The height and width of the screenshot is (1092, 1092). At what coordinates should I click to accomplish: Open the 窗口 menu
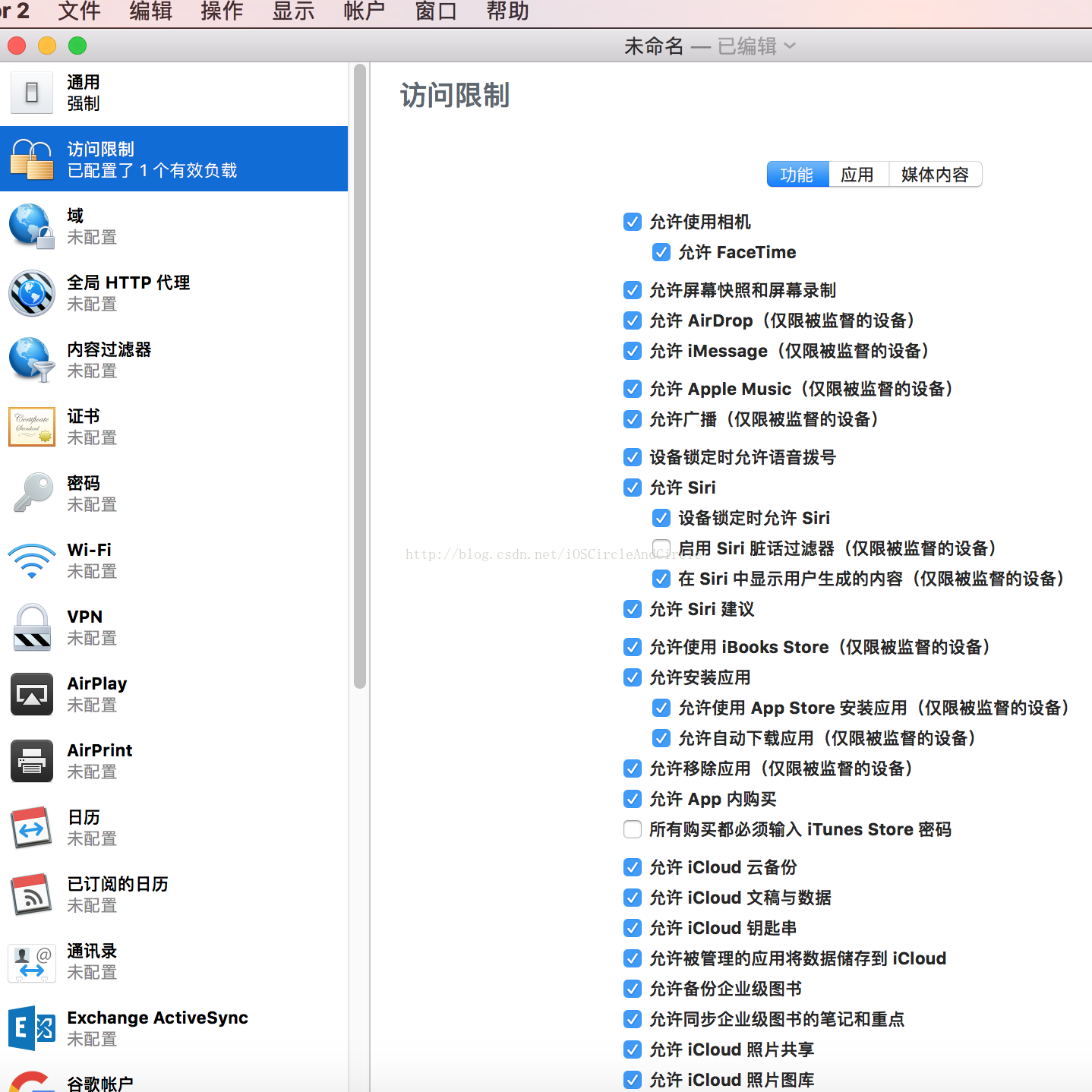[437, 11]
